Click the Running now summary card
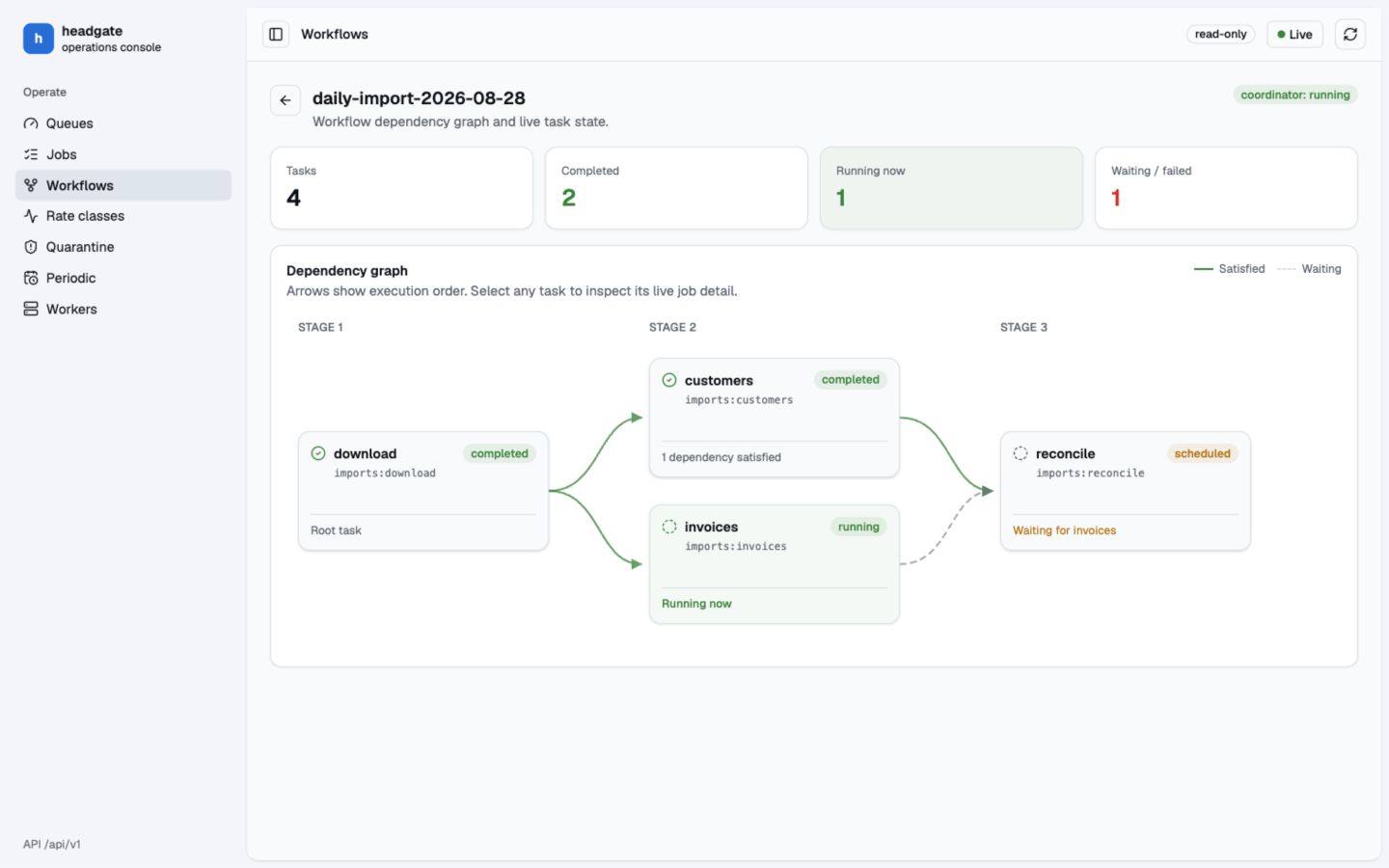1389x868 pixels. [x=951, y=188]
